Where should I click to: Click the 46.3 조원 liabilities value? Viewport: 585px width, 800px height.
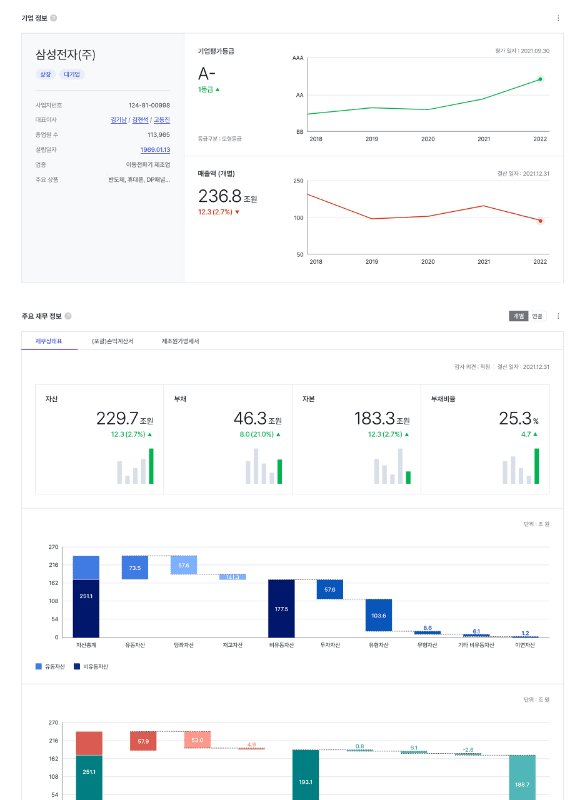(258, 418)
